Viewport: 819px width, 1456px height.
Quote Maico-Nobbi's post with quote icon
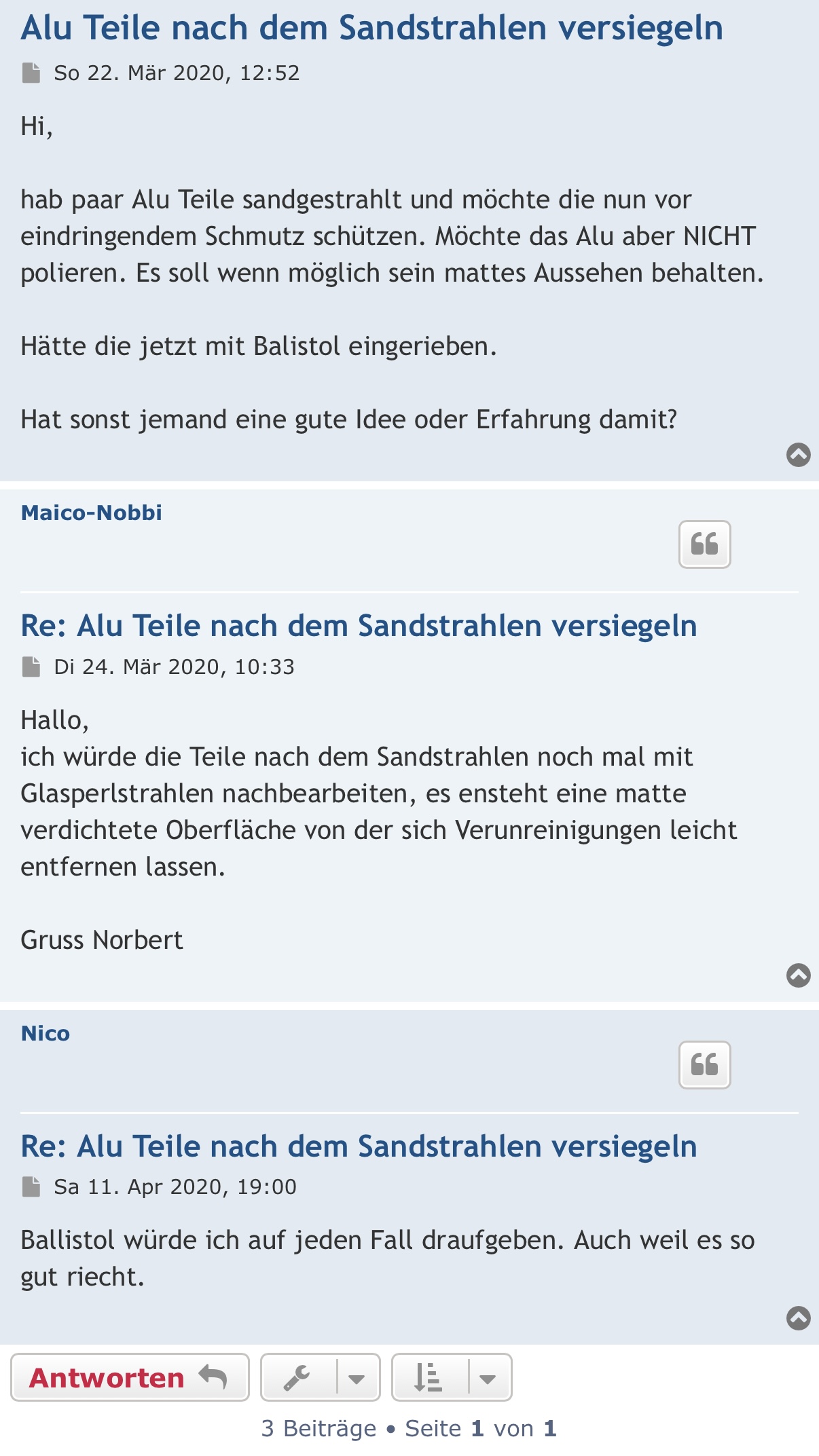[704, 544]
